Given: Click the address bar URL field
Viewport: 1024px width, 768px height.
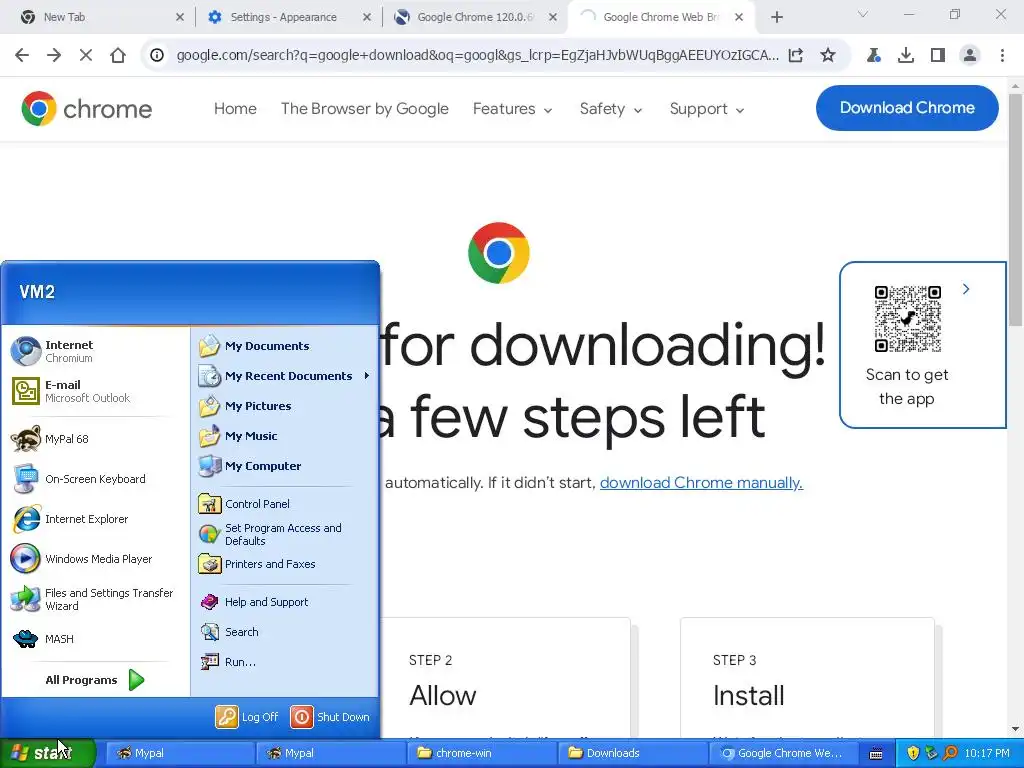Looking at the screenshot, I should [x=477, y=56].
